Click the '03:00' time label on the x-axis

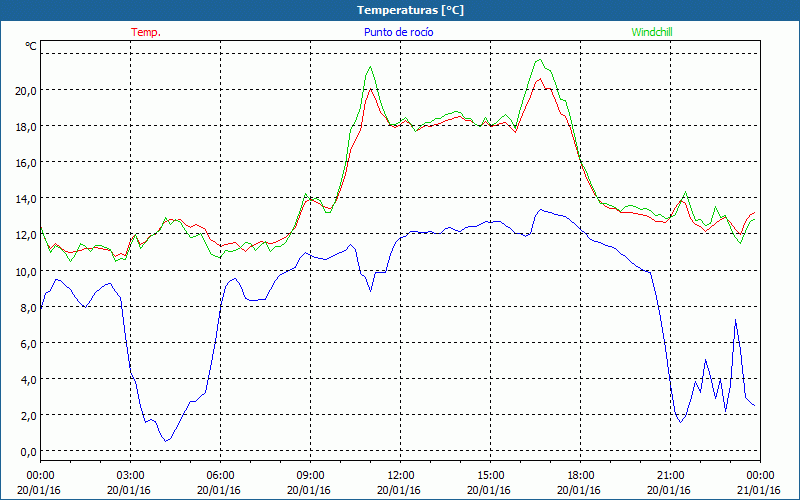click(x=130, y=476)
